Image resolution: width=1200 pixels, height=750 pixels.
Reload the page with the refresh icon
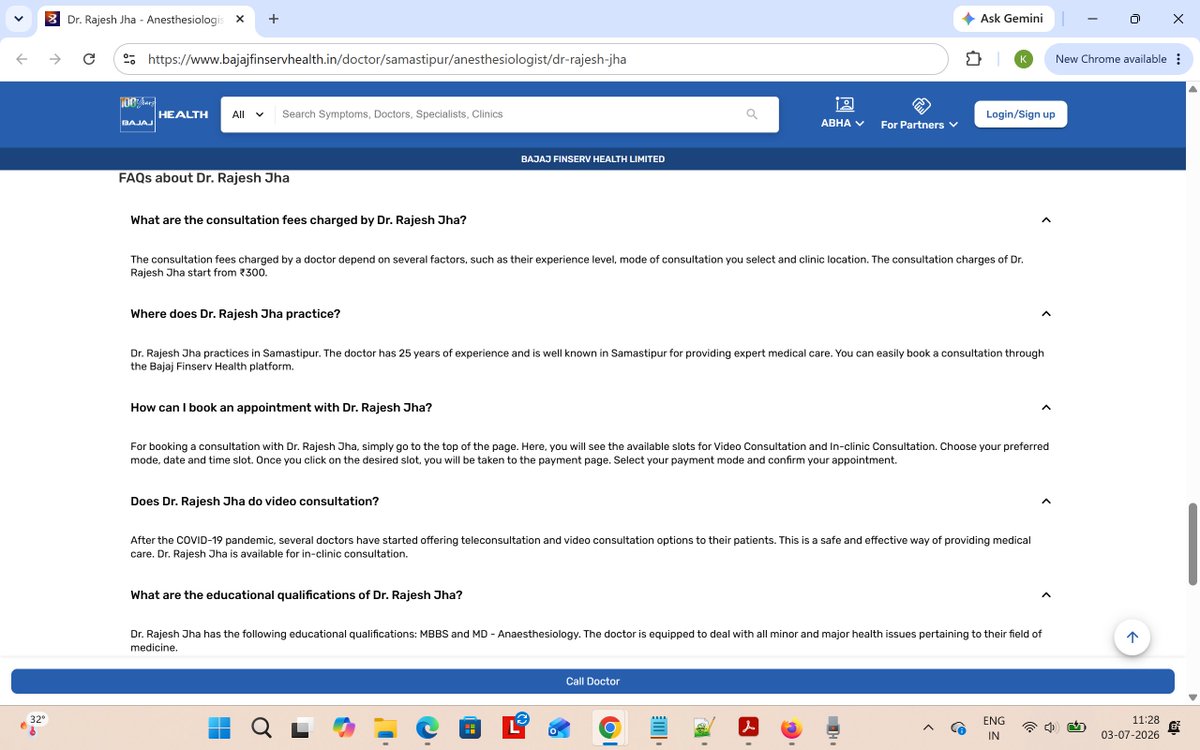click(89, 59)
